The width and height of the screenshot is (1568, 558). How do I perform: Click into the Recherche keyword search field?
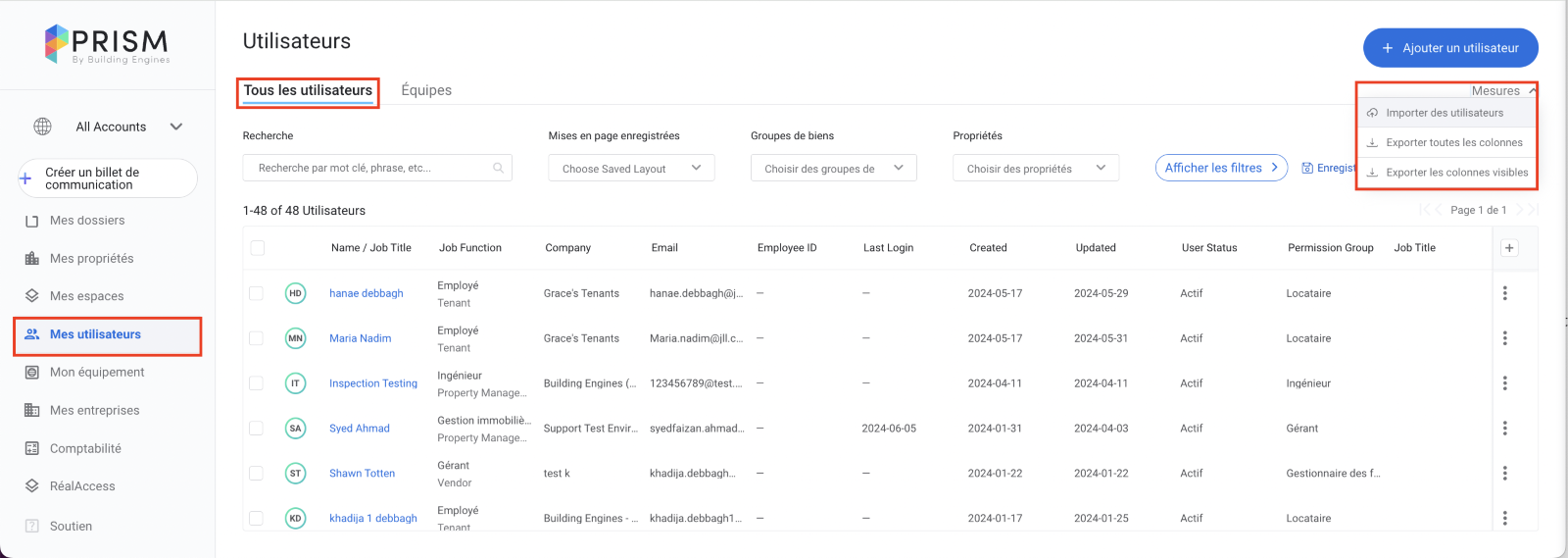click(367, 169)
